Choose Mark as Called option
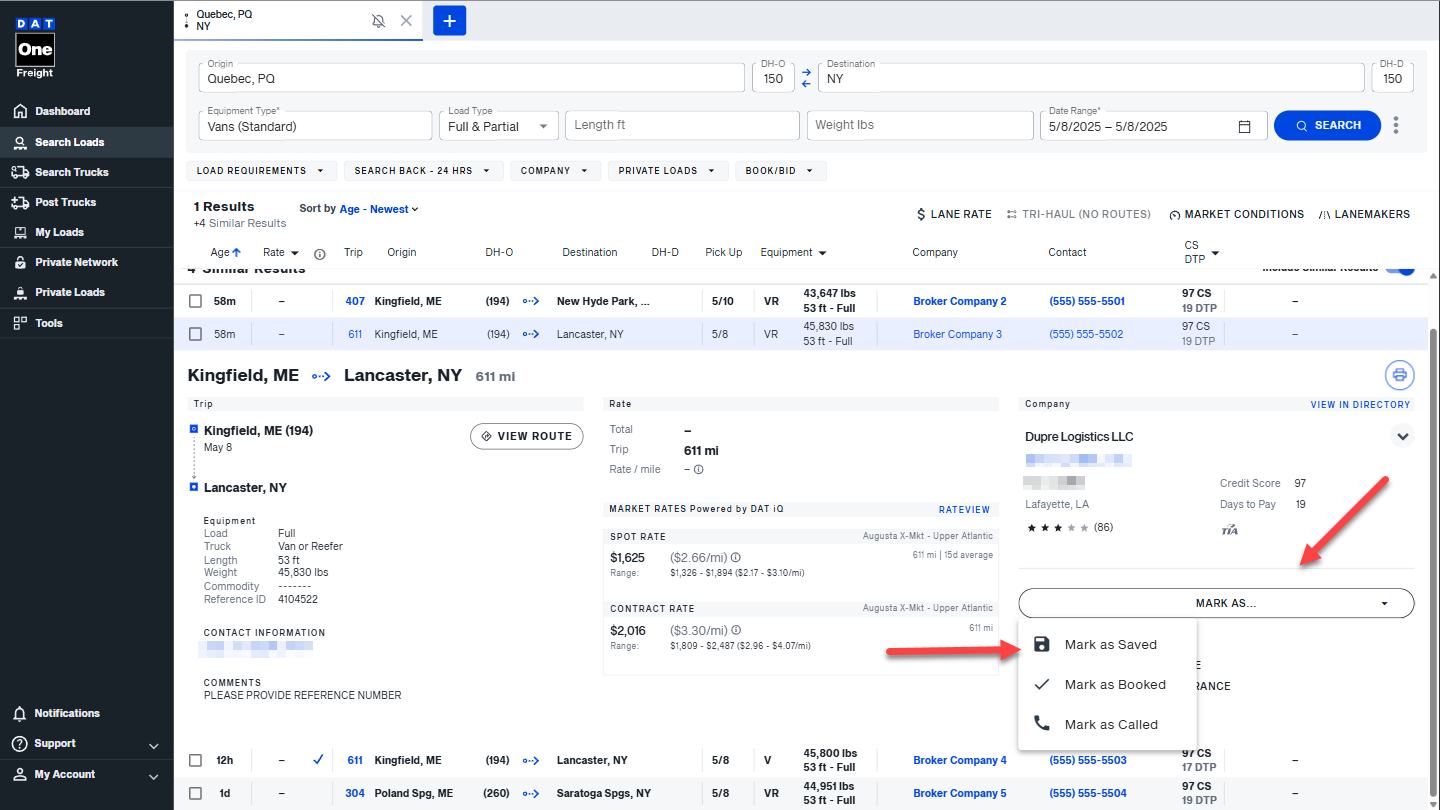Screen dimensions: 1440x810 click(1110, 725)
